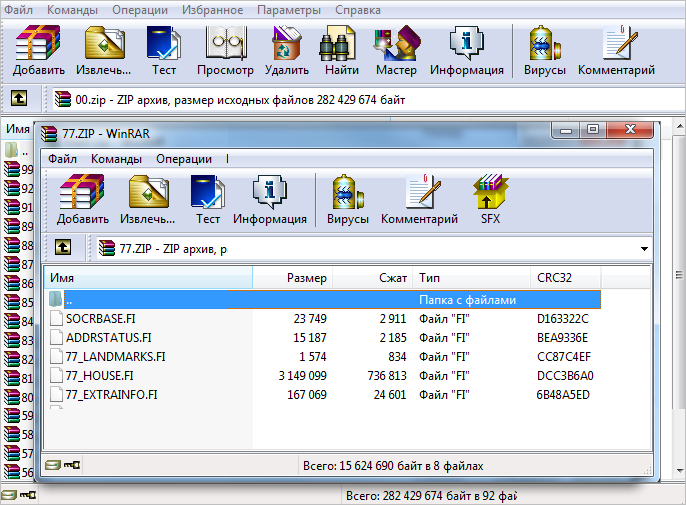Click 77.ZIP archive path field
The height and width of the screenshot is (505, 686).
pos(374,249)
